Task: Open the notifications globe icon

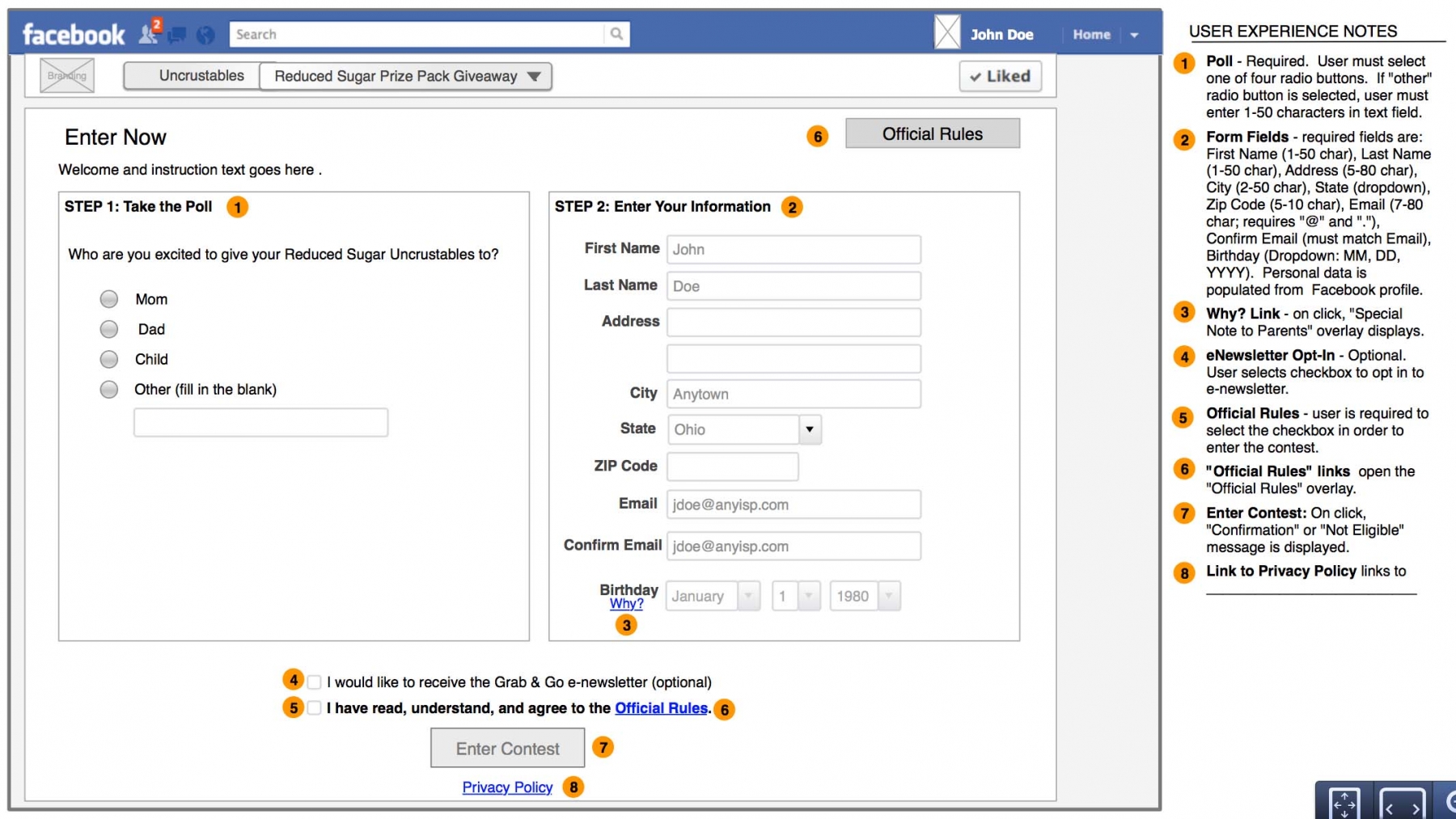Action: coord(205,35)
